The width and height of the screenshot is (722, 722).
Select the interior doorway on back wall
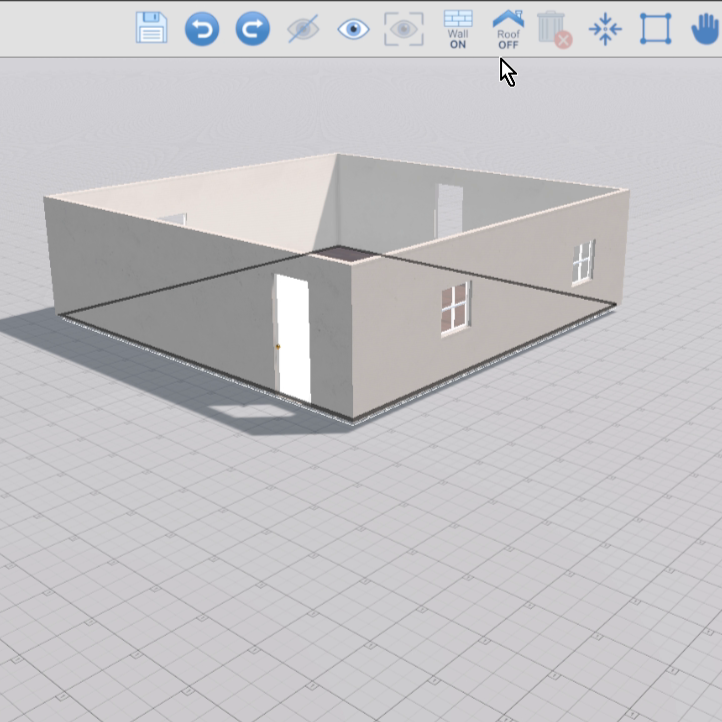[x=449, y=211]
